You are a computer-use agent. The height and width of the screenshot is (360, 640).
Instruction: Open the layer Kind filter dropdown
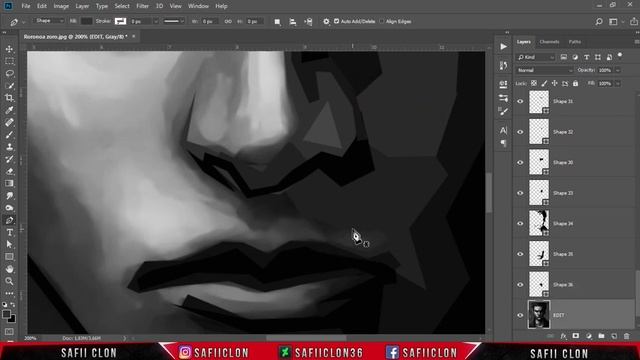click(536, 58)
